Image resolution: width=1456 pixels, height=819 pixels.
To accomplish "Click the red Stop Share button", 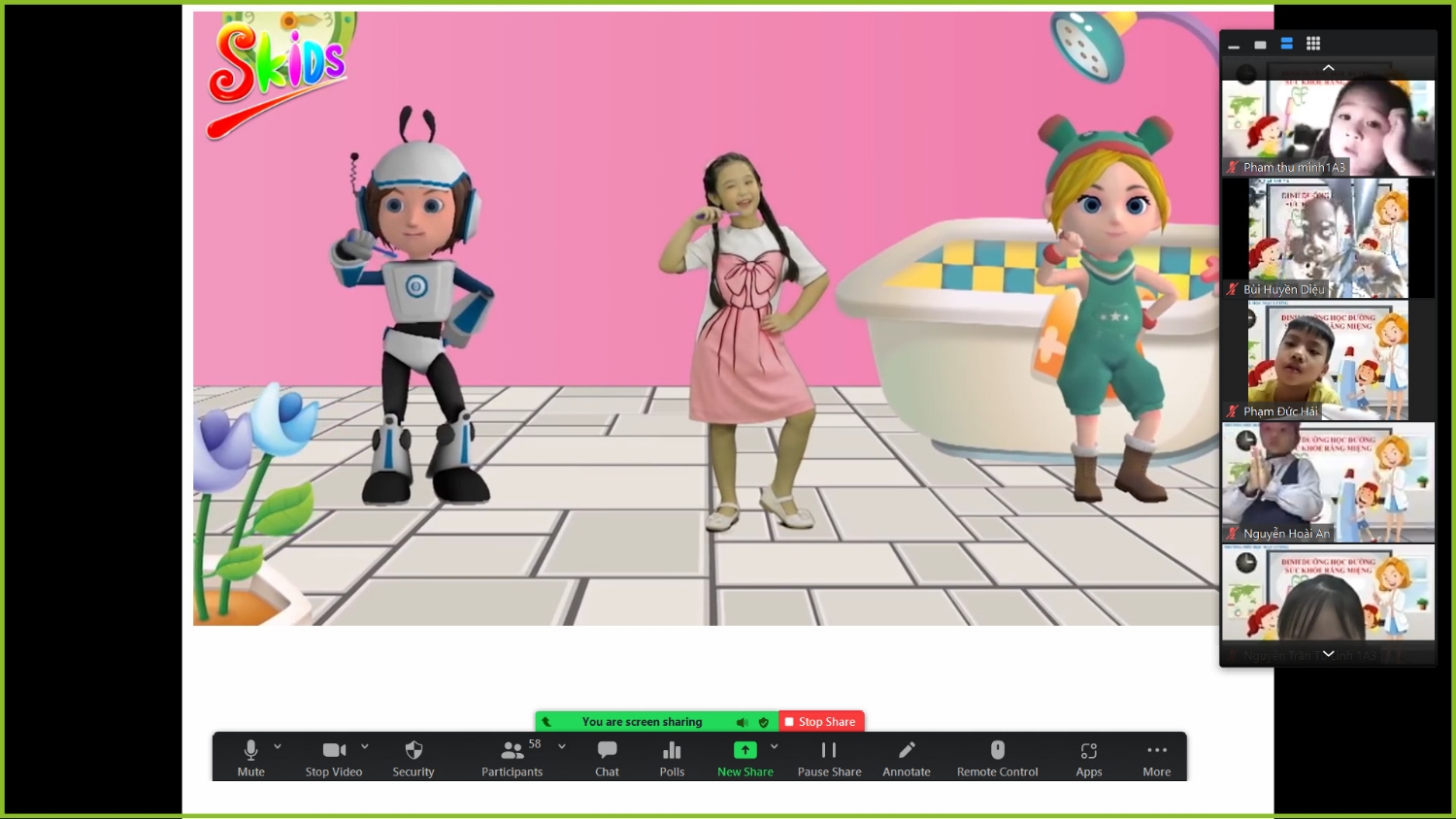I will (821, 722).
